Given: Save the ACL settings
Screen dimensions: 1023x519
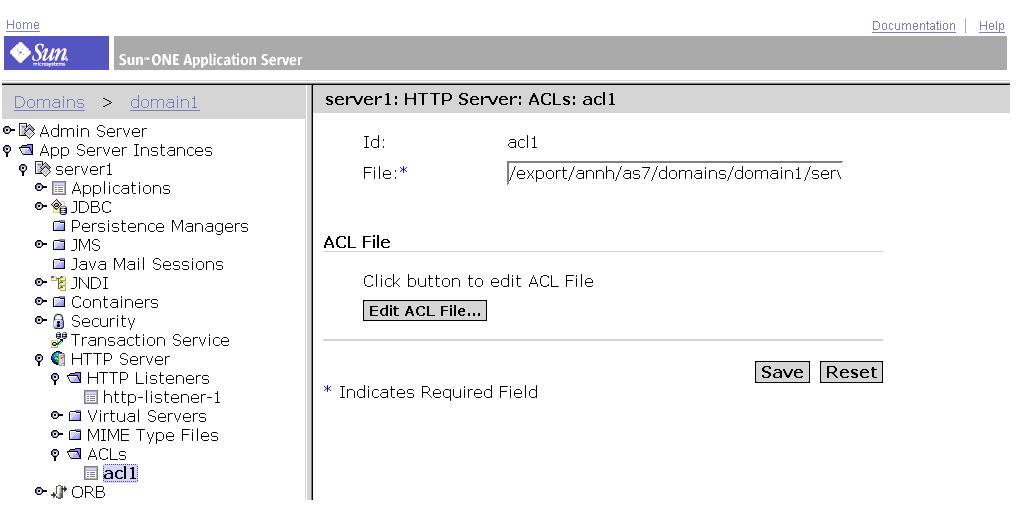Looking at the screenshot, I should 782,372.
